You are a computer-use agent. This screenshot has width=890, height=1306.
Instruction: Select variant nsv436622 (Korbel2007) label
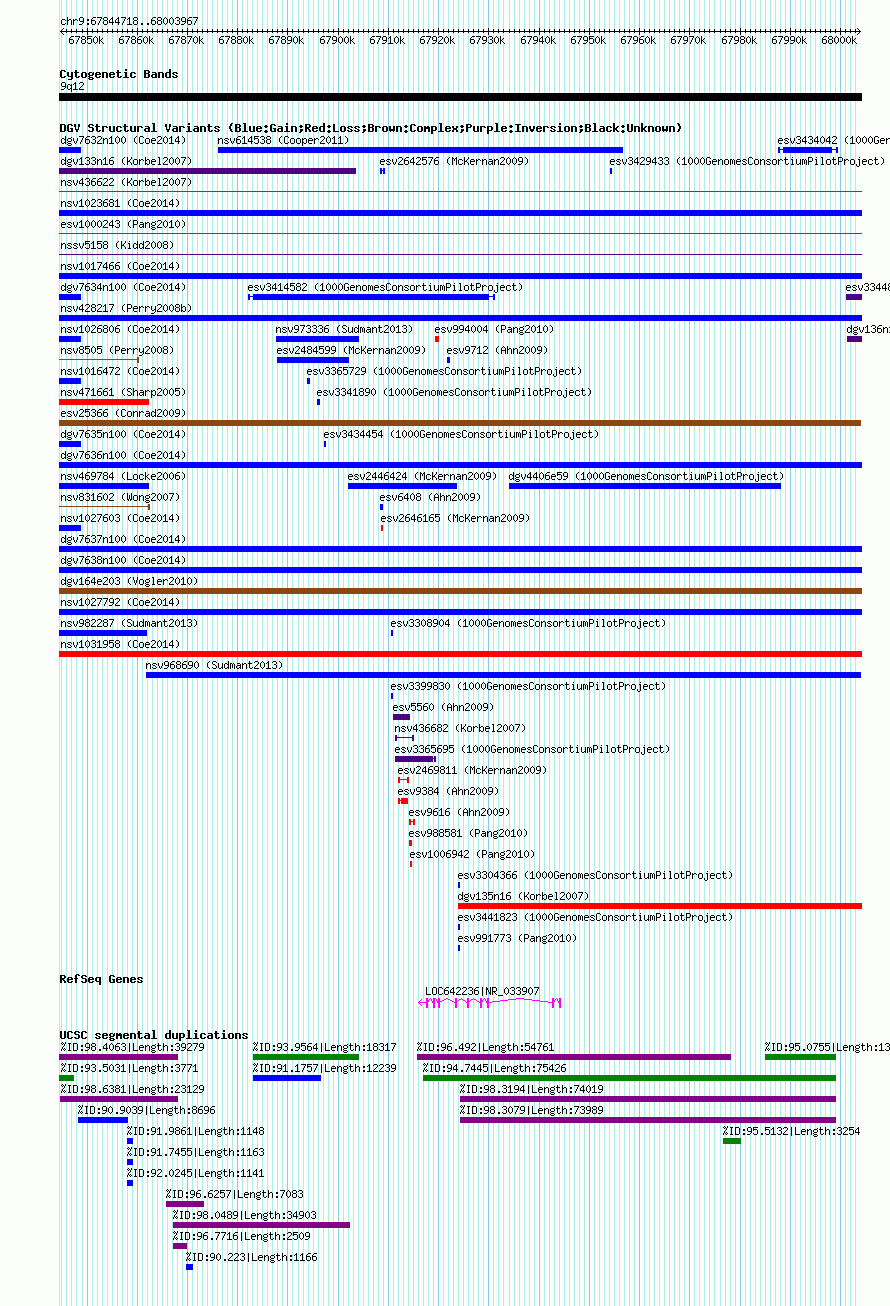[x=126, y=182]
